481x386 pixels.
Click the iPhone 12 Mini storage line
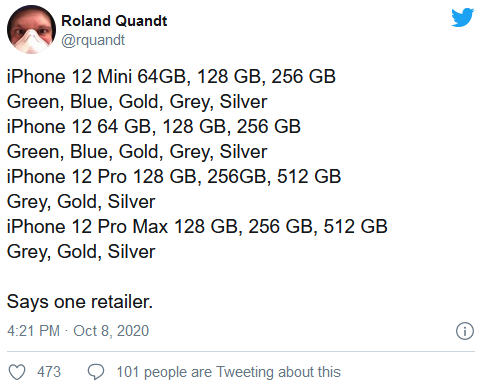coord(171,77)
